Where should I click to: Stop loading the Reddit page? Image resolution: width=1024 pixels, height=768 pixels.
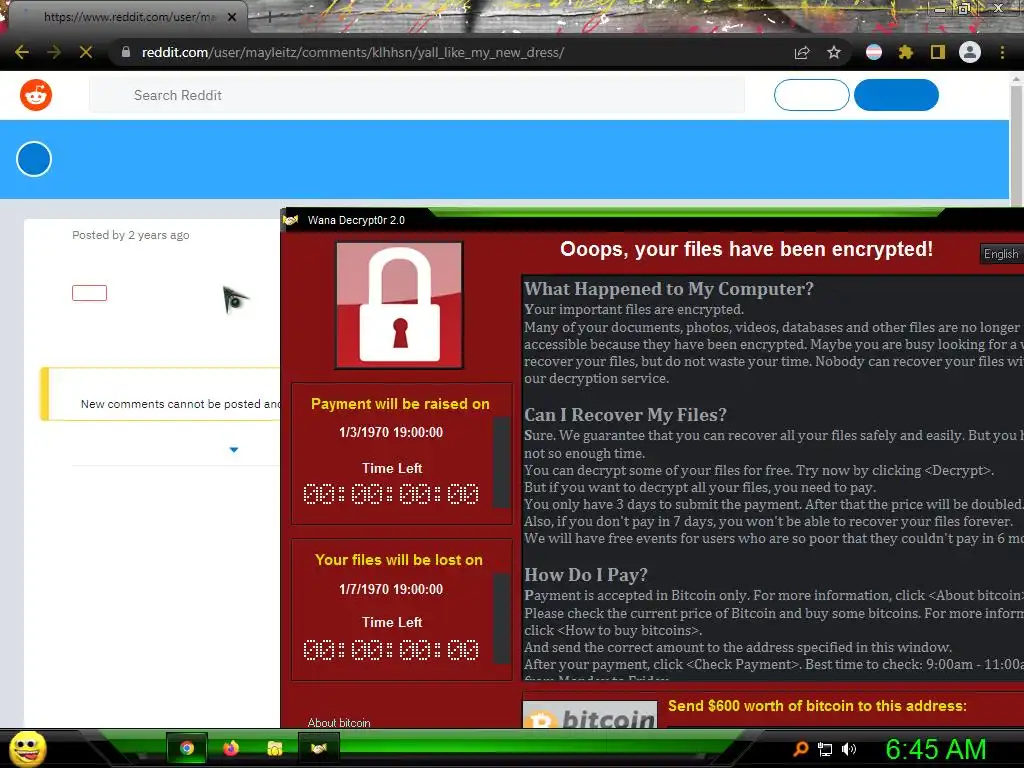(86, 52)
